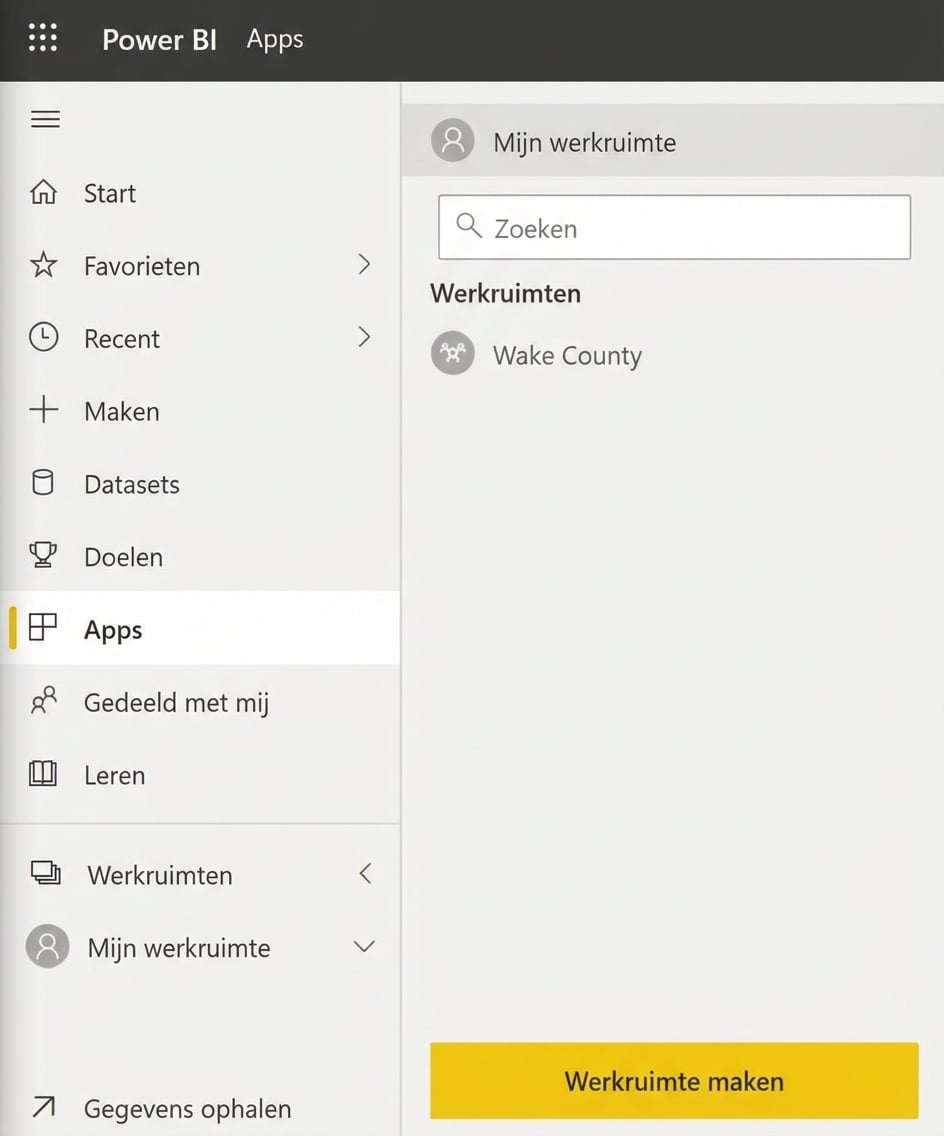Click the magnifier icon in search box
Image resolution: width=944 pixels, height=1136 pixels.
tap(468, 226)
